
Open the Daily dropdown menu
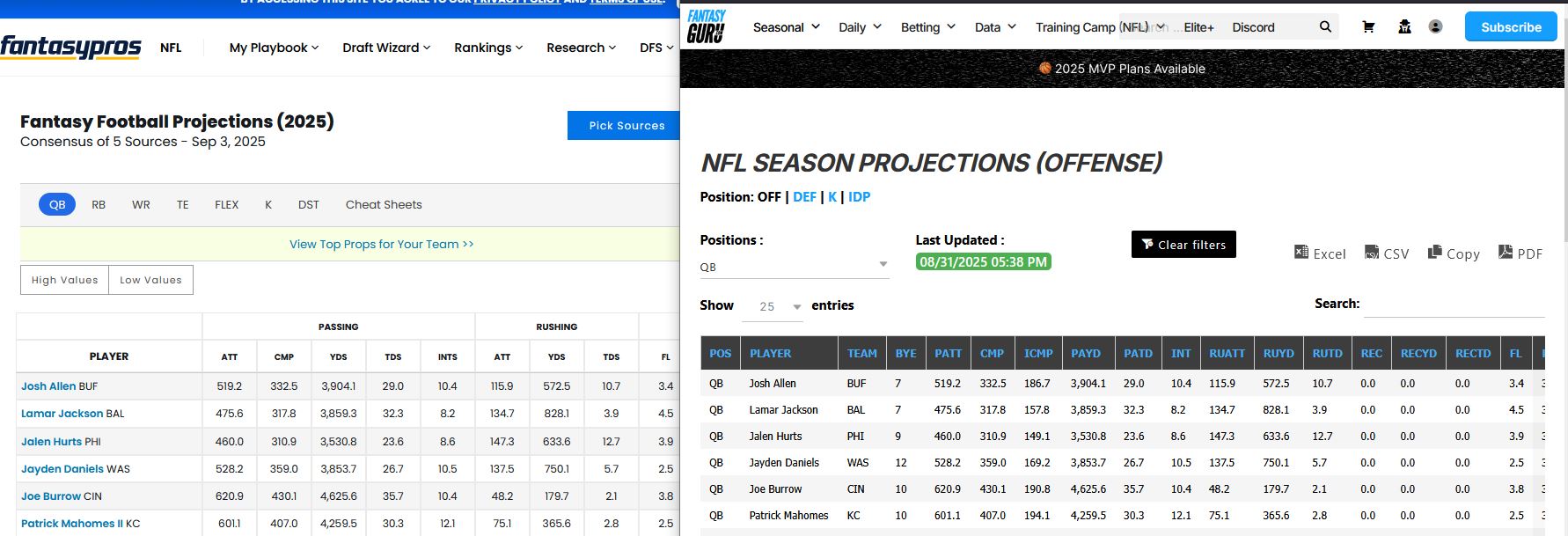coord(860,27)
